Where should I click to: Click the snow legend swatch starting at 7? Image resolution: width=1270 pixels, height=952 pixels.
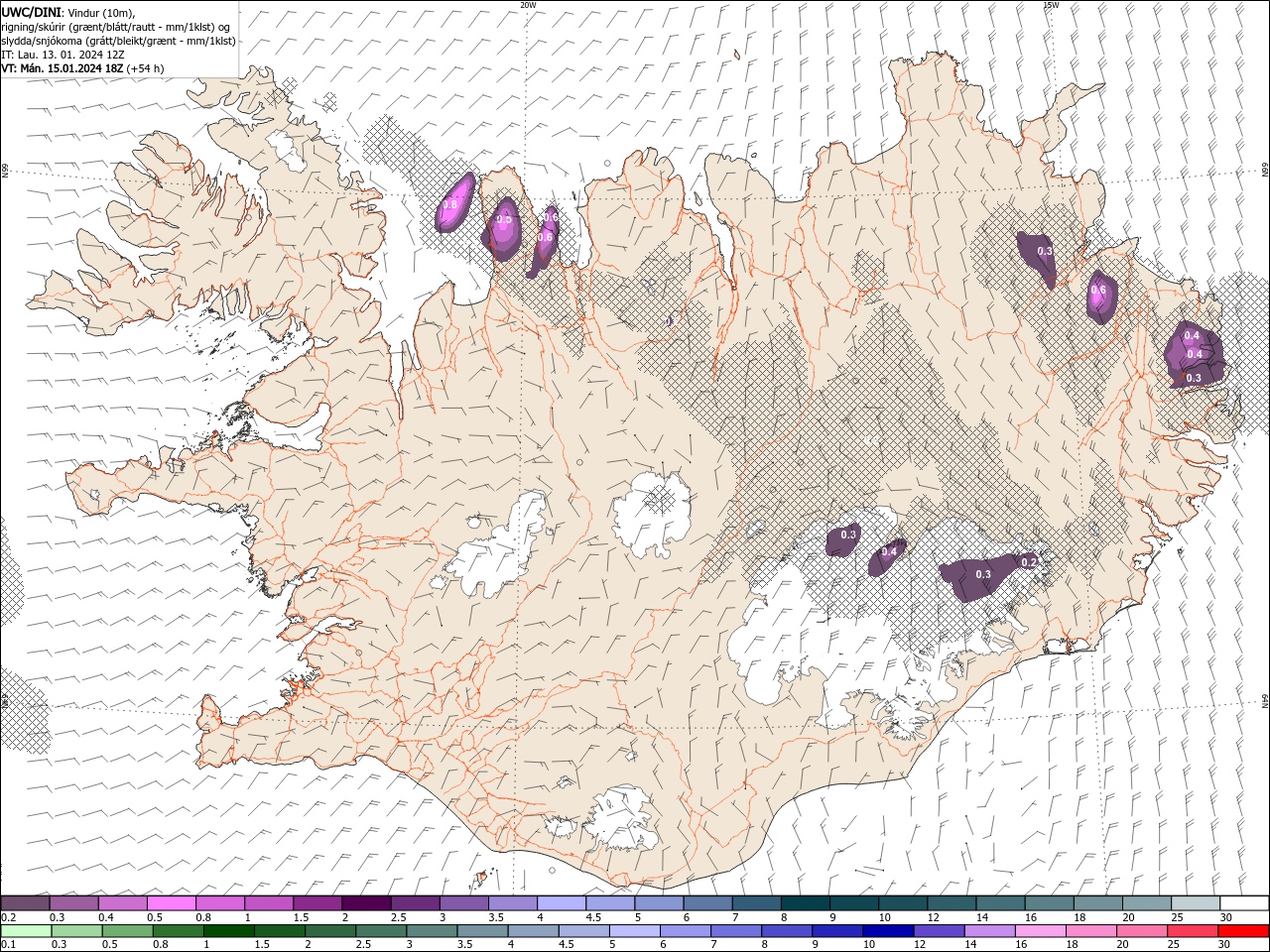[755, 903]
